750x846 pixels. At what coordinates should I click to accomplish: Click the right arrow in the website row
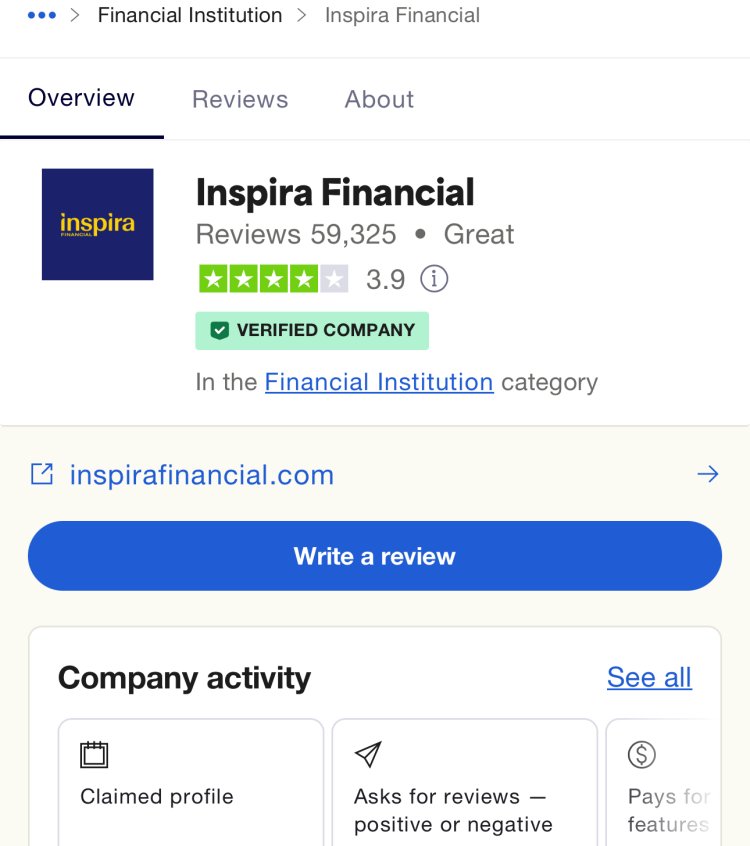[x=707, y=474]
